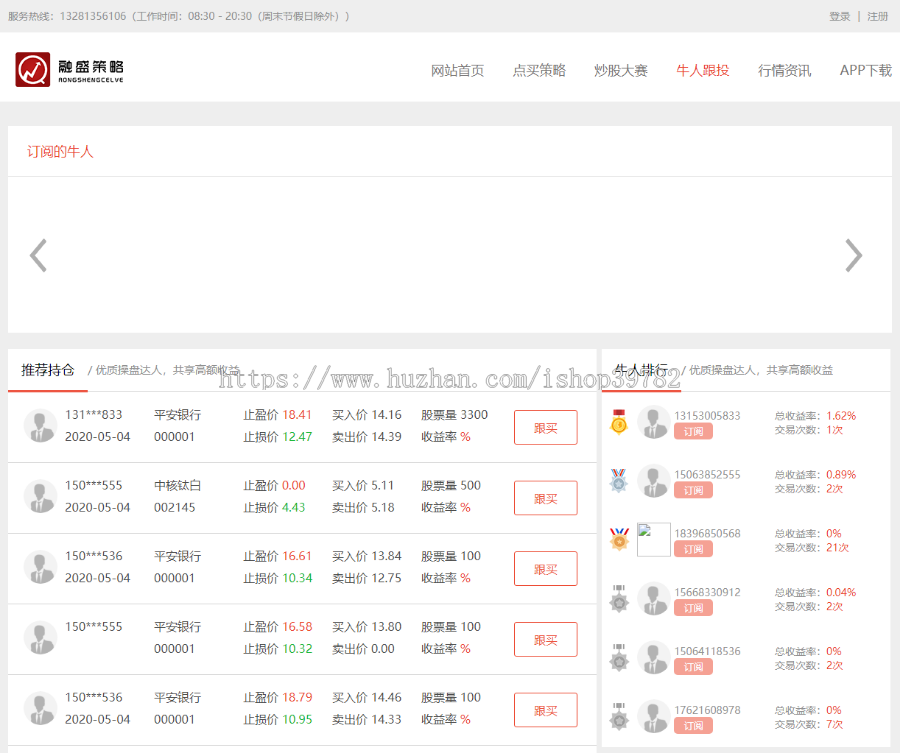Click the 登录 link at top
The image size is (900, 753).
839,17
